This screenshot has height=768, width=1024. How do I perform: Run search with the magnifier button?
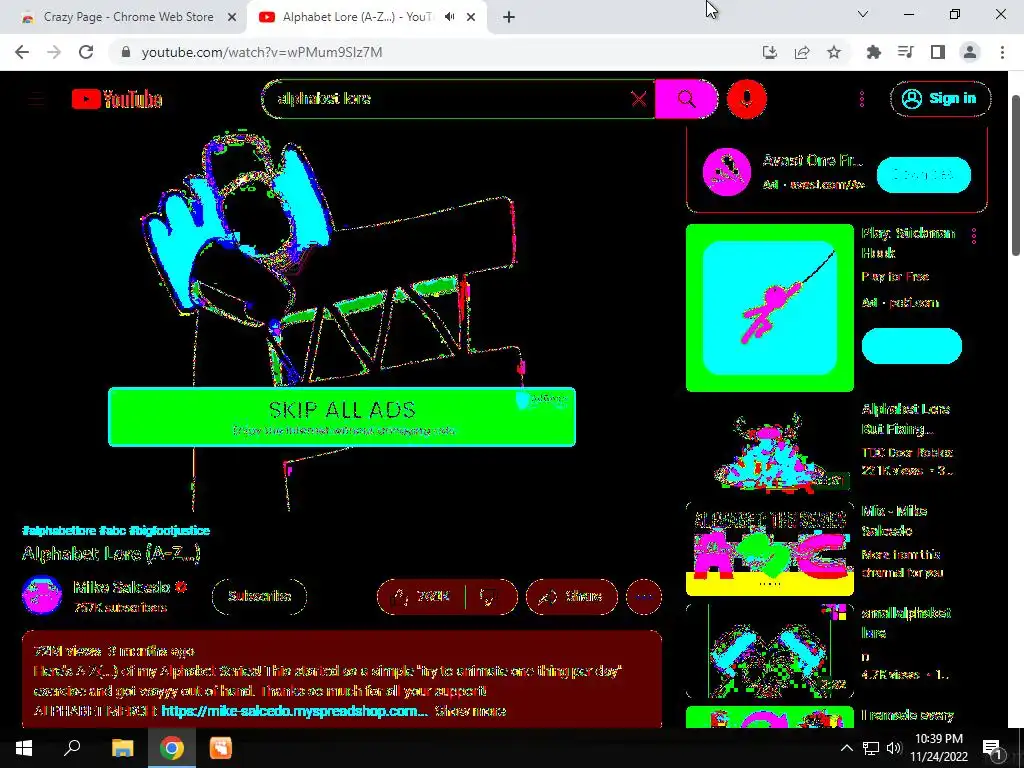pyautogui.click(x=686, y=99)
